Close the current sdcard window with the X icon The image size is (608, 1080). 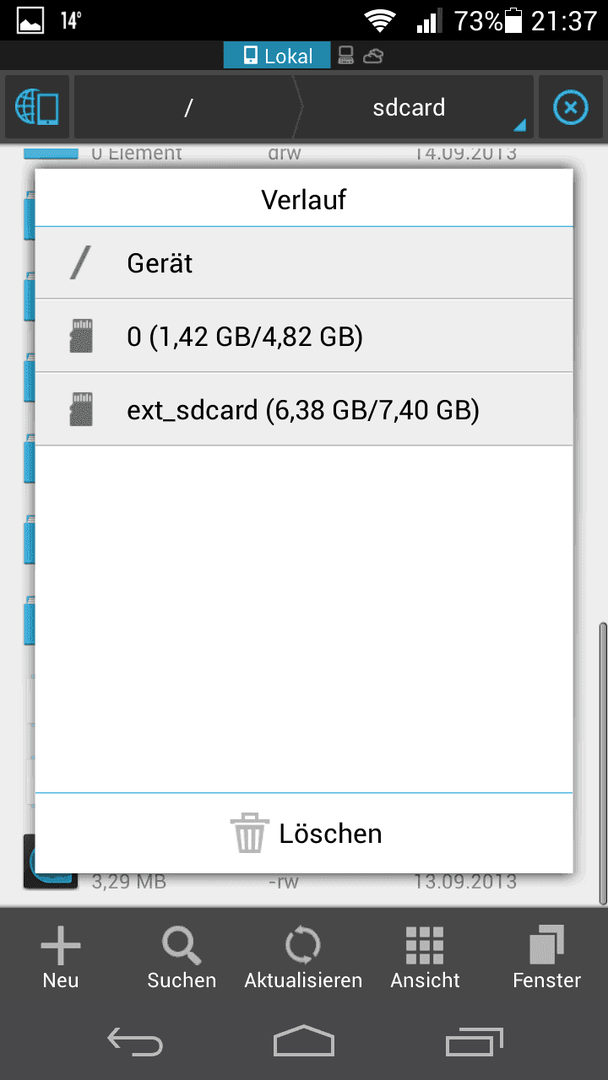(571, 107)
